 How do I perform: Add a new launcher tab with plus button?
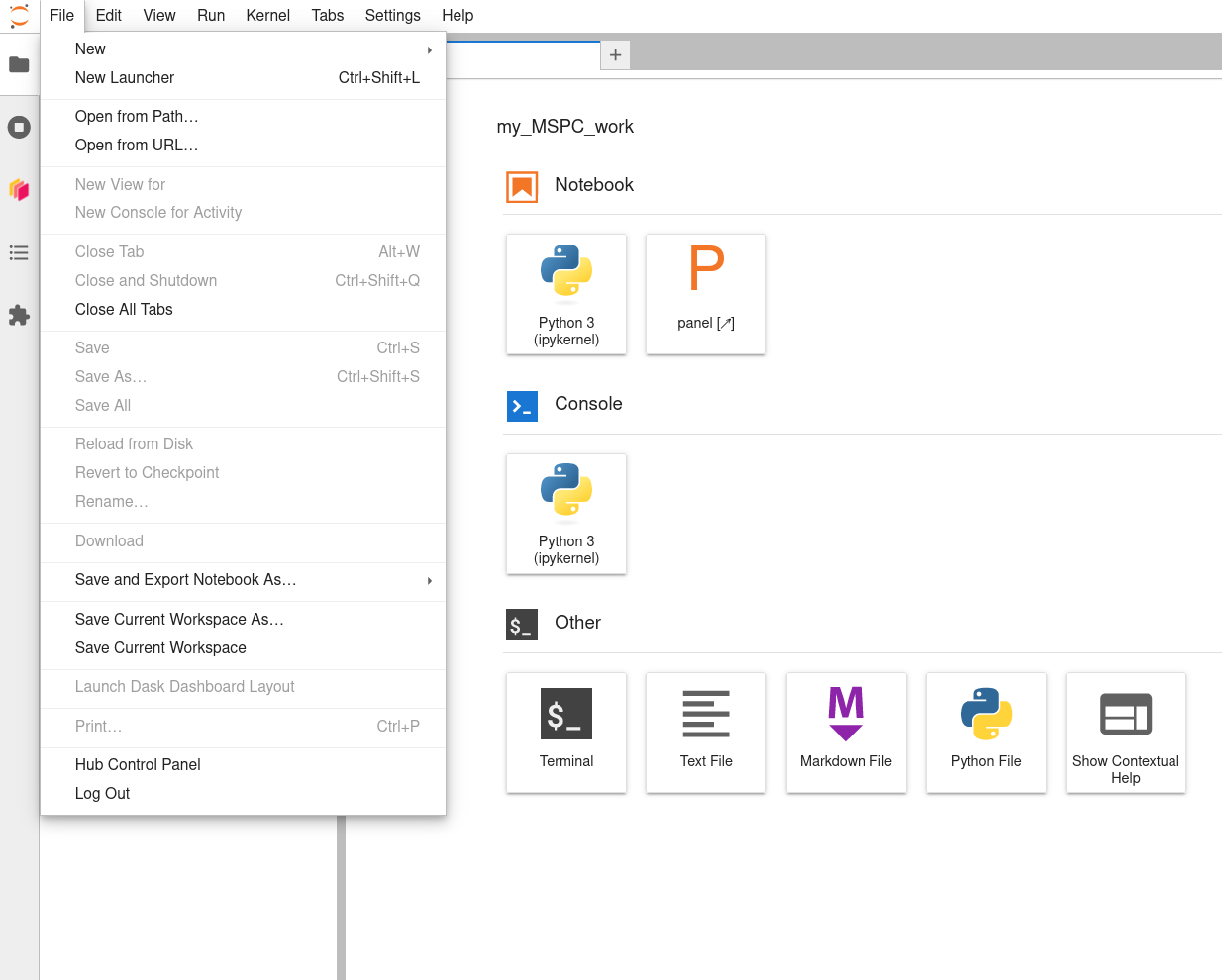(615, 55)
